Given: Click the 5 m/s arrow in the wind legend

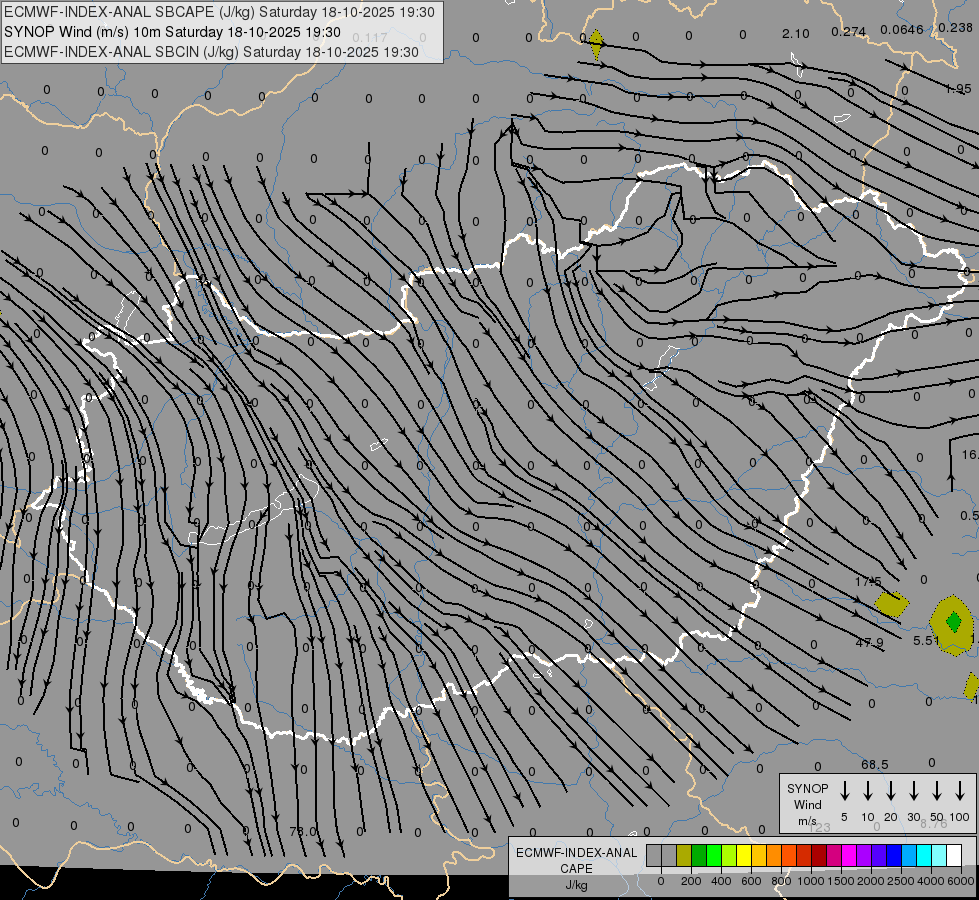Looking at the screenshot, I should [x=845, y=791].
